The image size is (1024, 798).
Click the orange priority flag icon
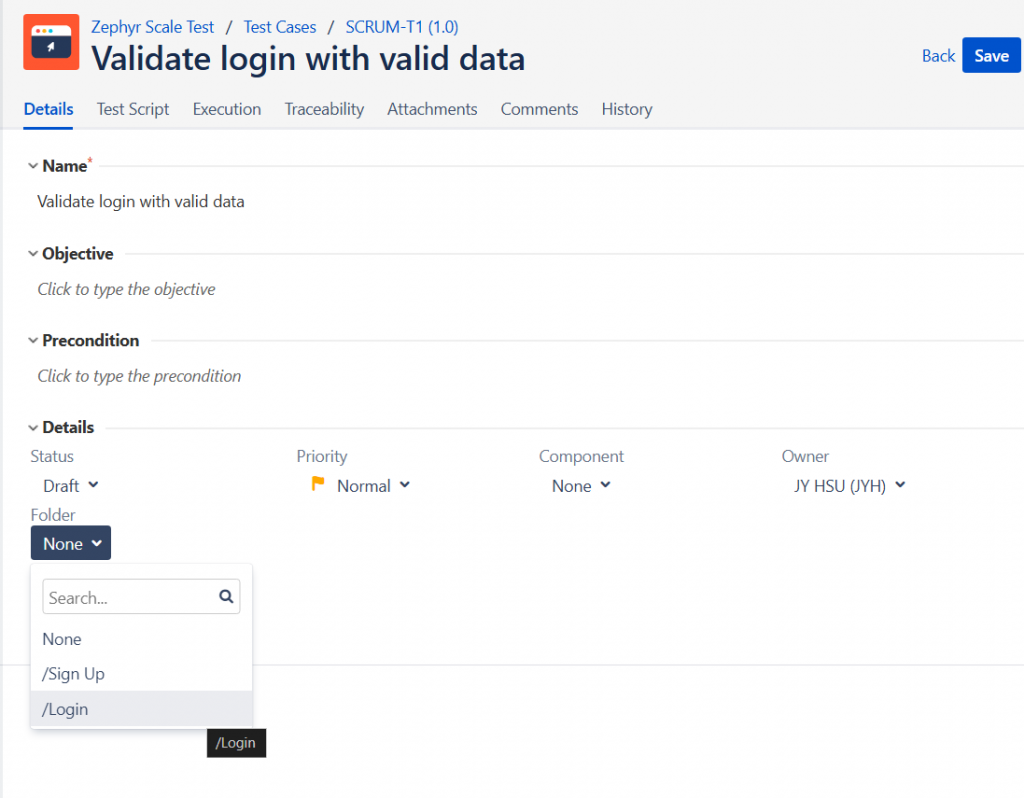click(318, 485)
